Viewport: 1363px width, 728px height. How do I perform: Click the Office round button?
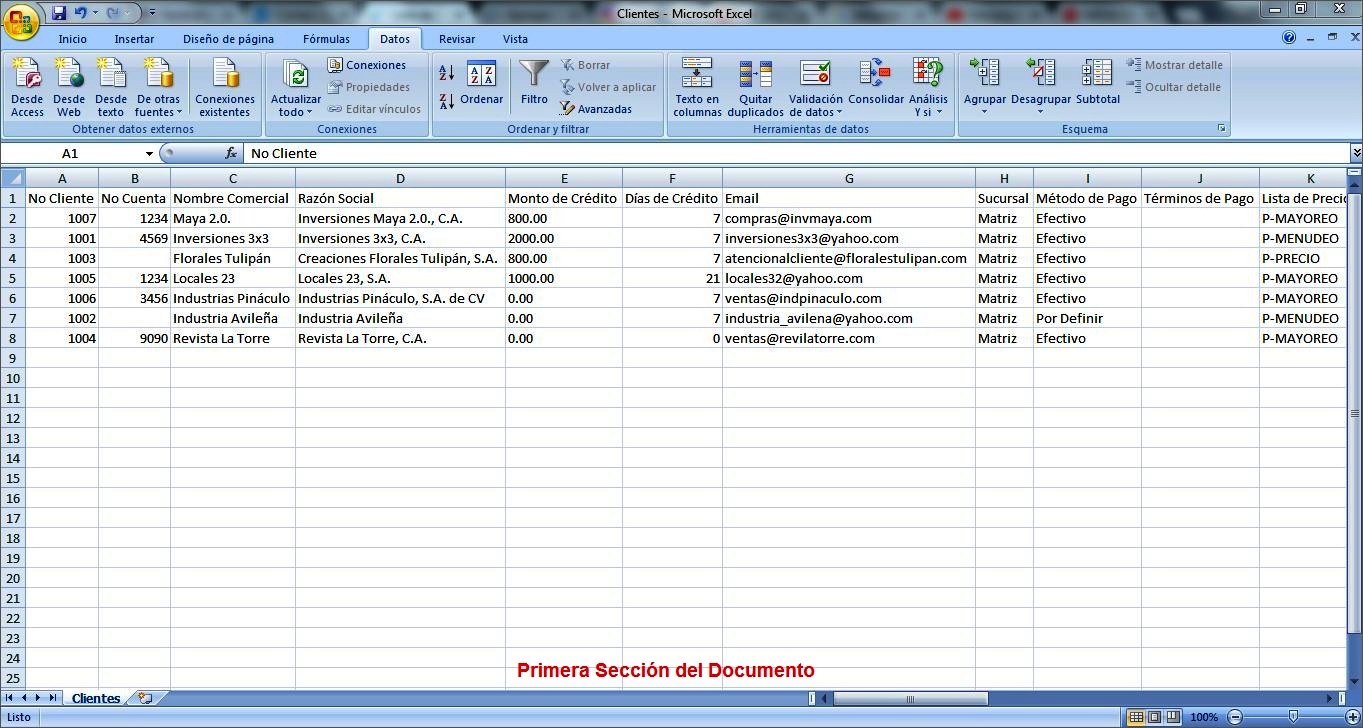coord(21,20)
